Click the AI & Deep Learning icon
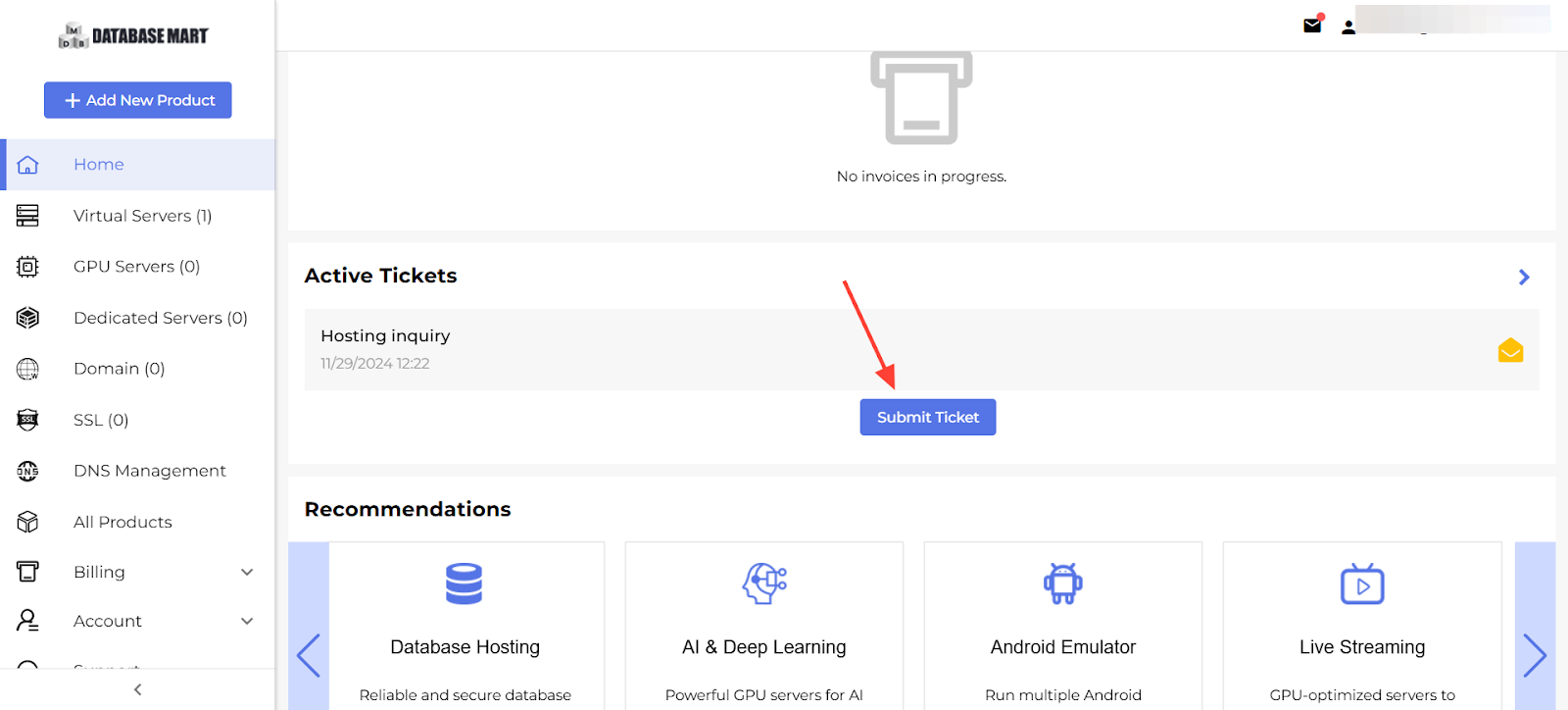 tap(764, 583)
